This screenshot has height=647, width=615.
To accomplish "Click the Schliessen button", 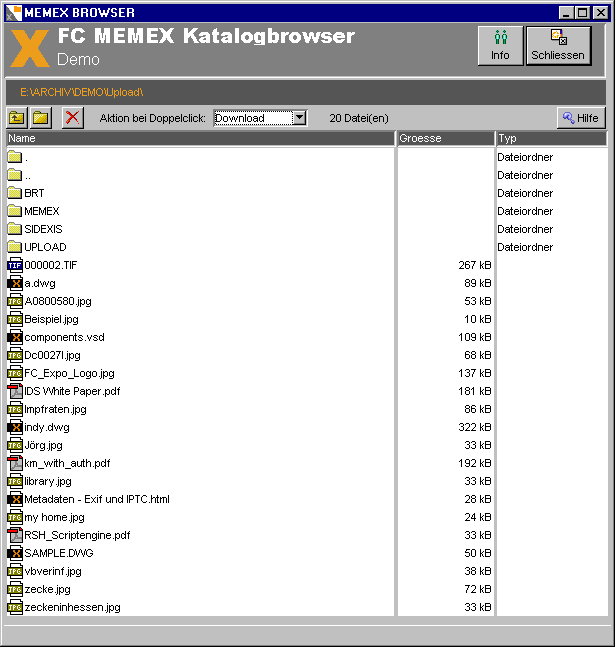I will [x=558, y=46].
